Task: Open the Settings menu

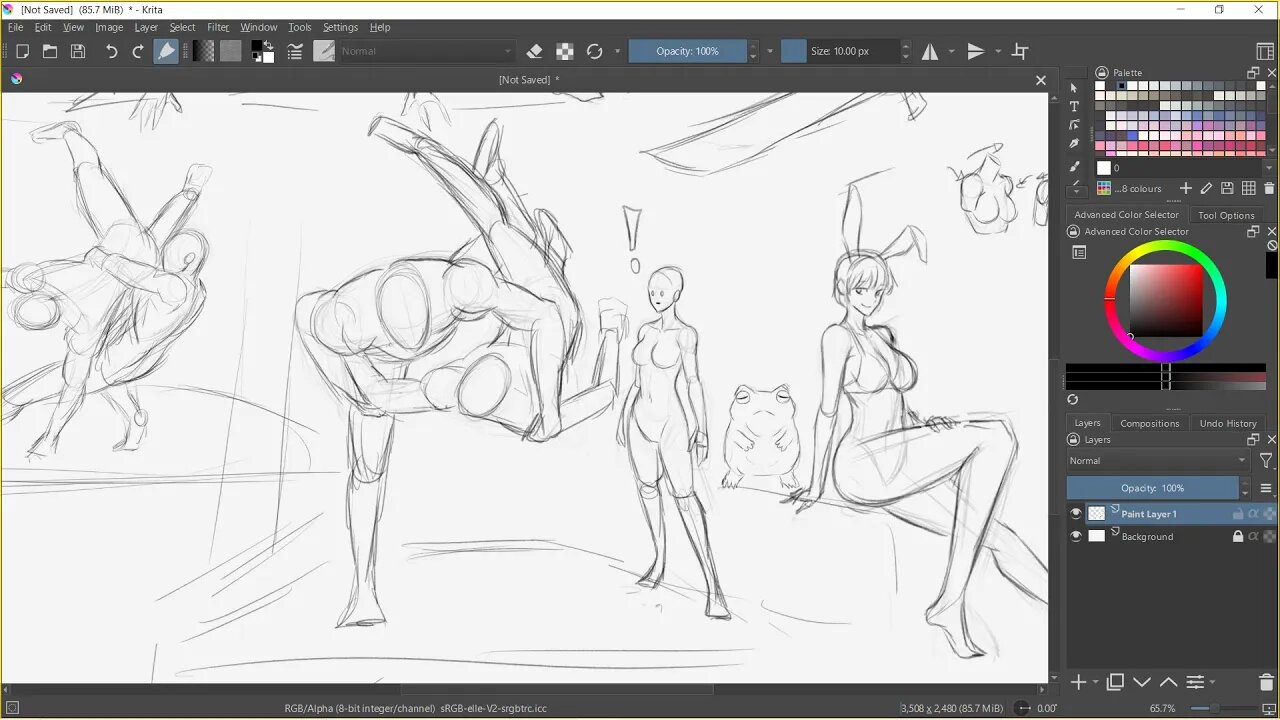Action: [x=340, y=27]
